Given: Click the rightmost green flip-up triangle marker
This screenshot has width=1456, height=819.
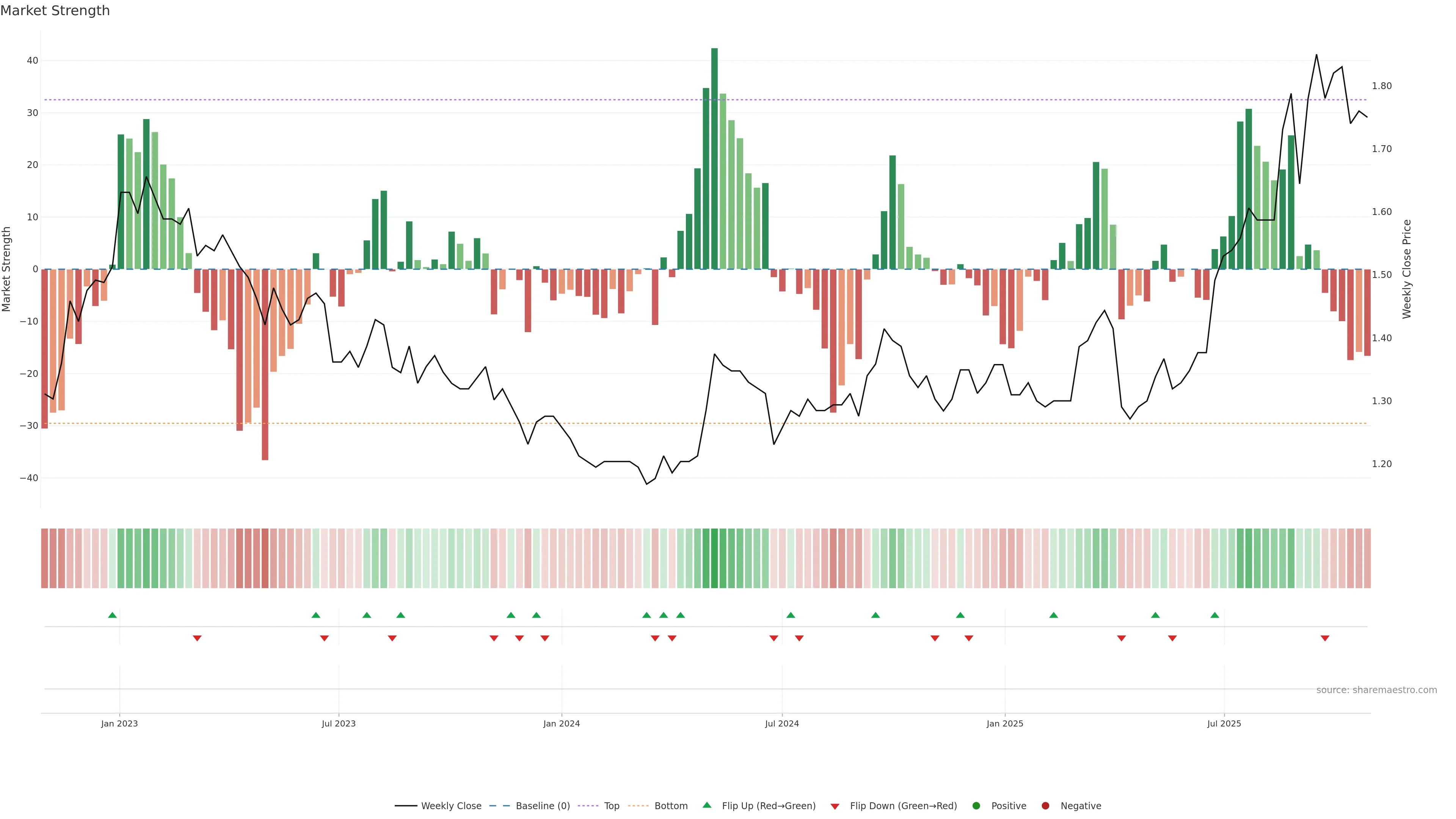Looking at the screenshot, I should point(1214,615).
